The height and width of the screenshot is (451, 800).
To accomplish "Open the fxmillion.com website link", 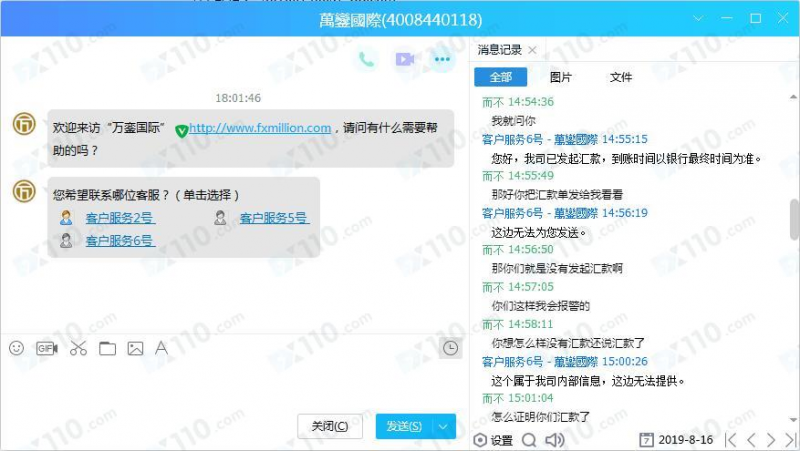I will coord(260,128).
